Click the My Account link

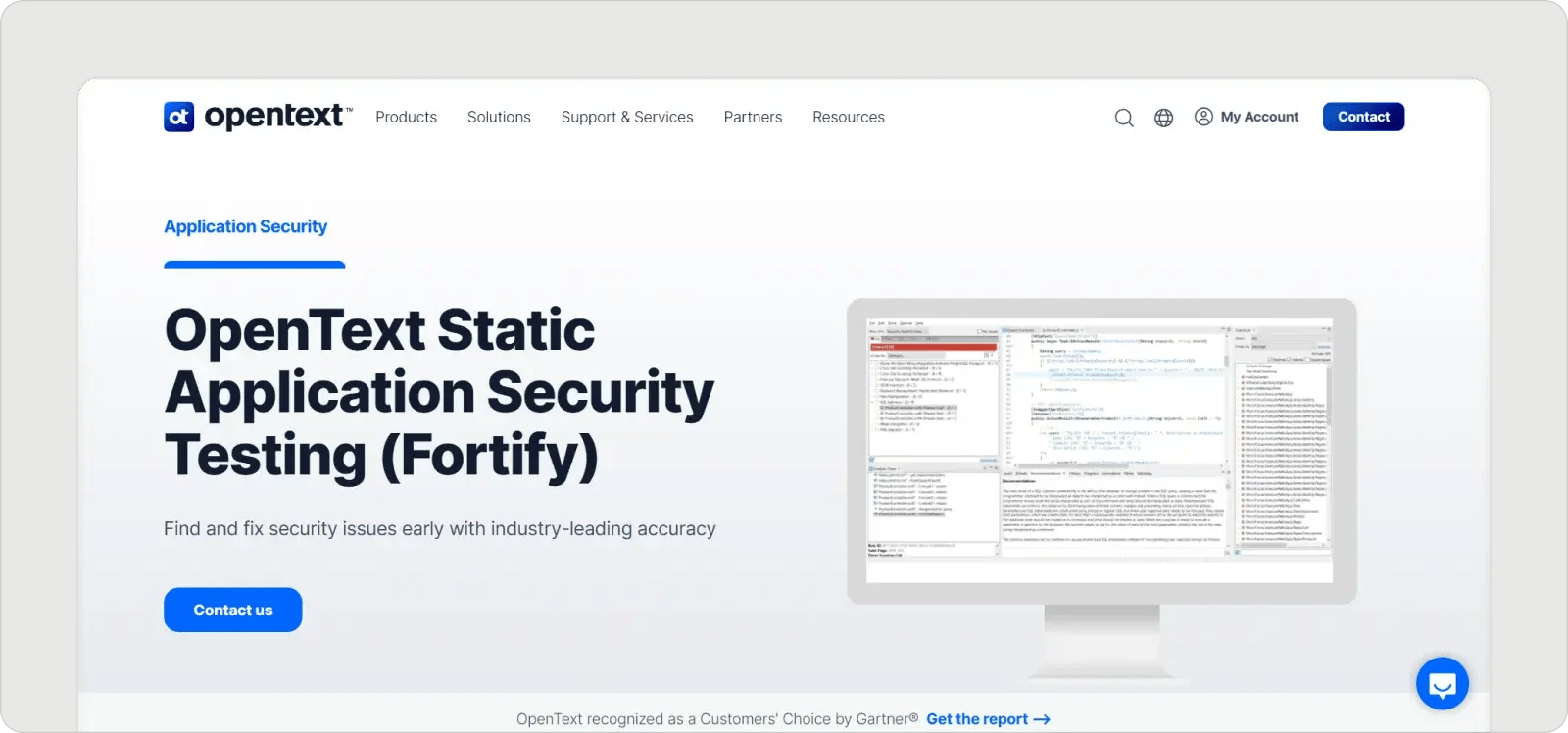pos(1259,117)
